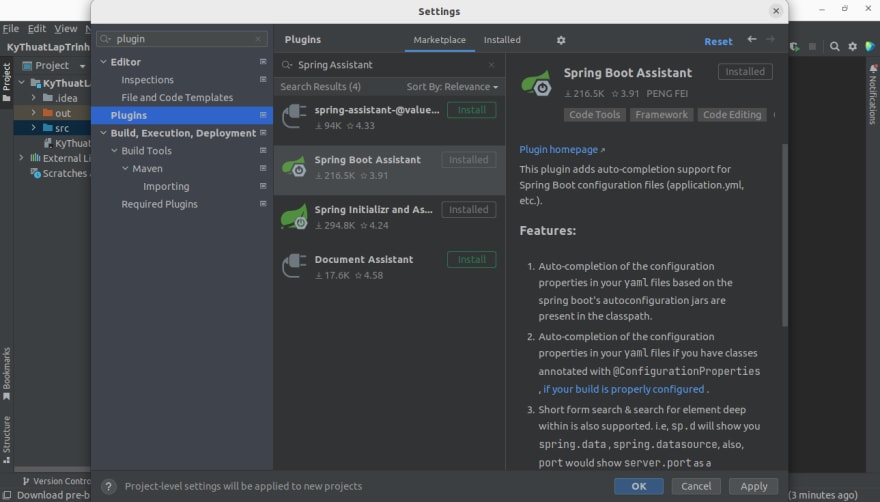Viewport: 880px width, 502px height.
Task: Open the Sort By Relevance dropdown
Action: [452, 87]
